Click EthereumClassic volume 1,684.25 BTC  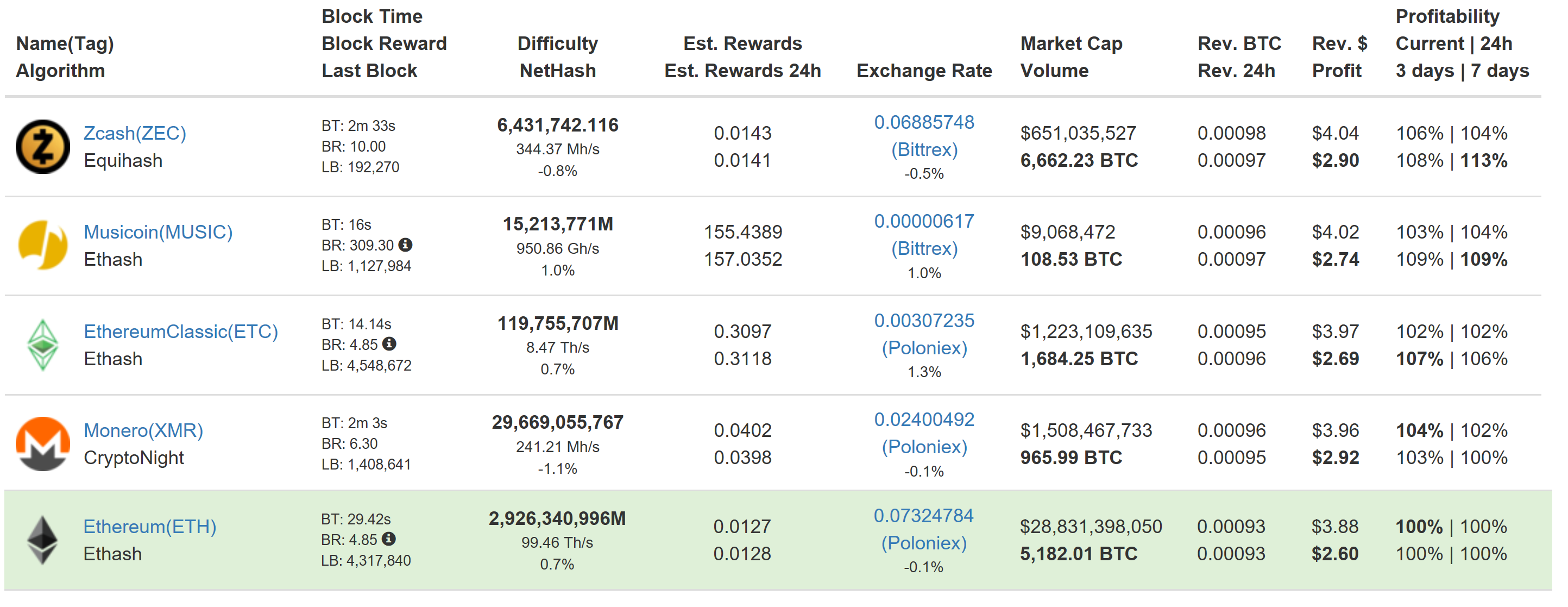[x=1079, y=359]
